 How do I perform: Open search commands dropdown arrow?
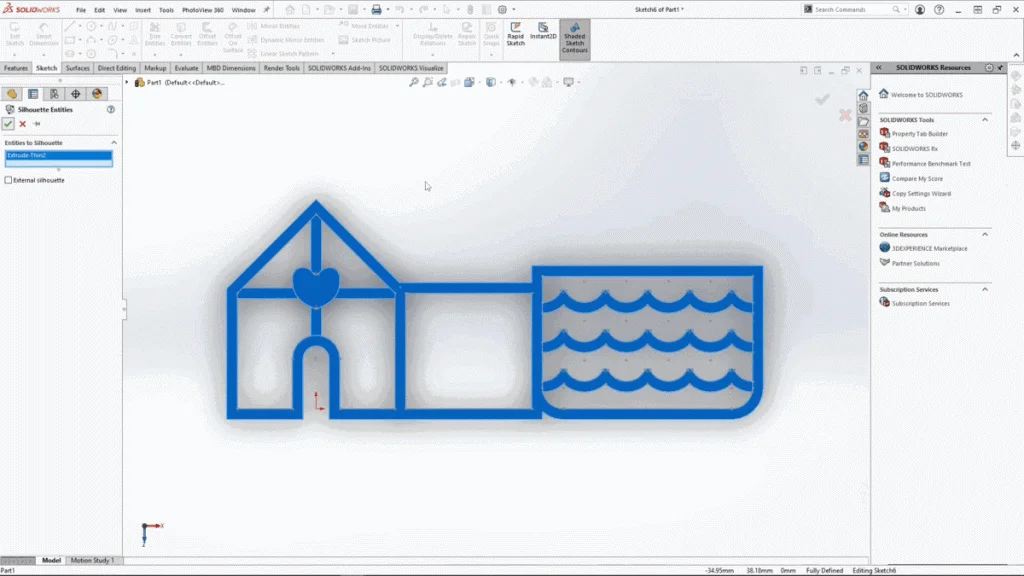[905, 10]
